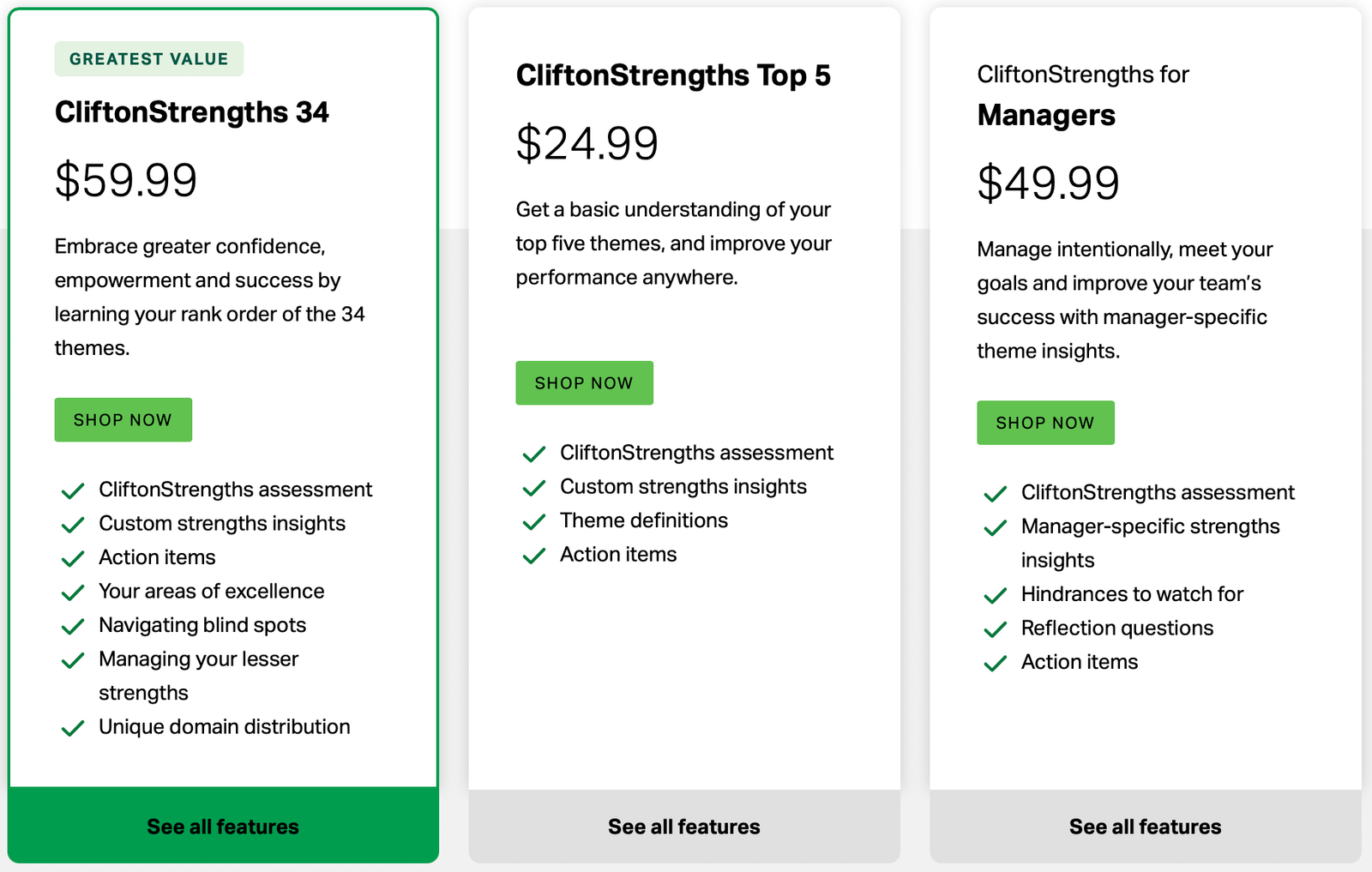
Task: Click the checkmark beside Action items on Managers plan
Action: pyautogui.click(x=995, y=663)
